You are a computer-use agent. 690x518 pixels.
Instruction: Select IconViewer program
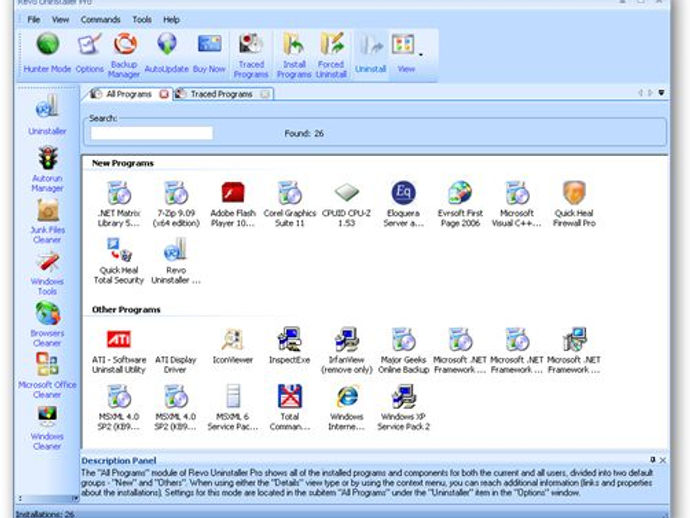(232, 346)
